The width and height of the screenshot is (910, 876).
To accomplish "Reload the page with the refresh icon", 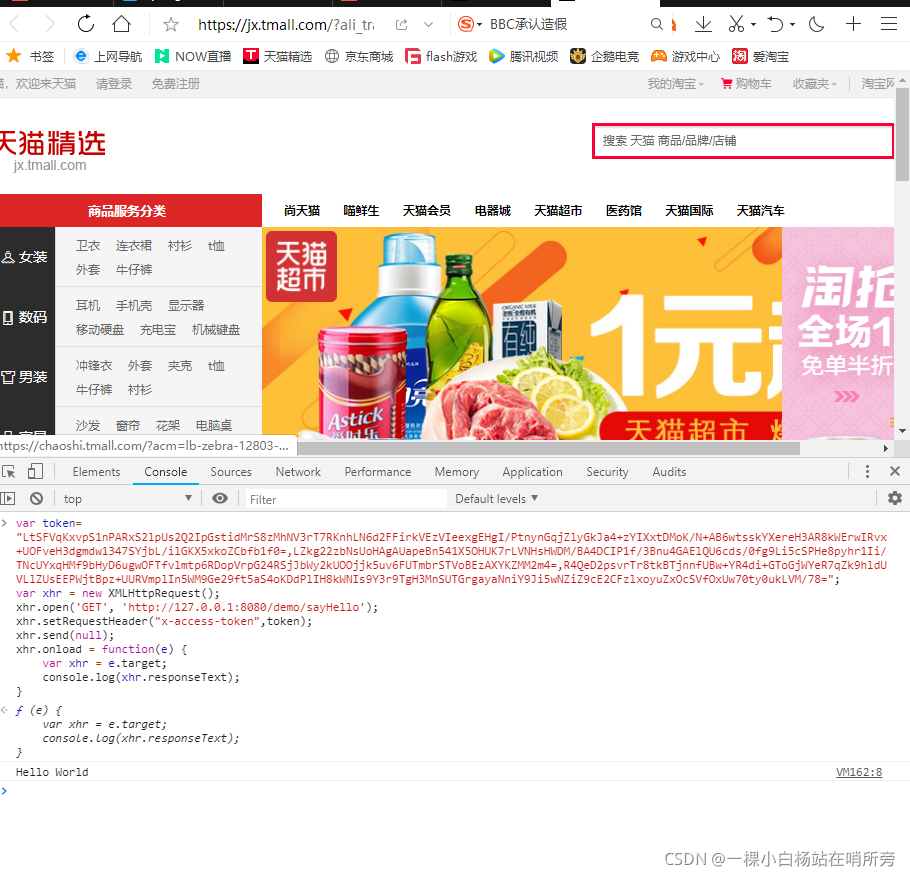I will point(86,24).
